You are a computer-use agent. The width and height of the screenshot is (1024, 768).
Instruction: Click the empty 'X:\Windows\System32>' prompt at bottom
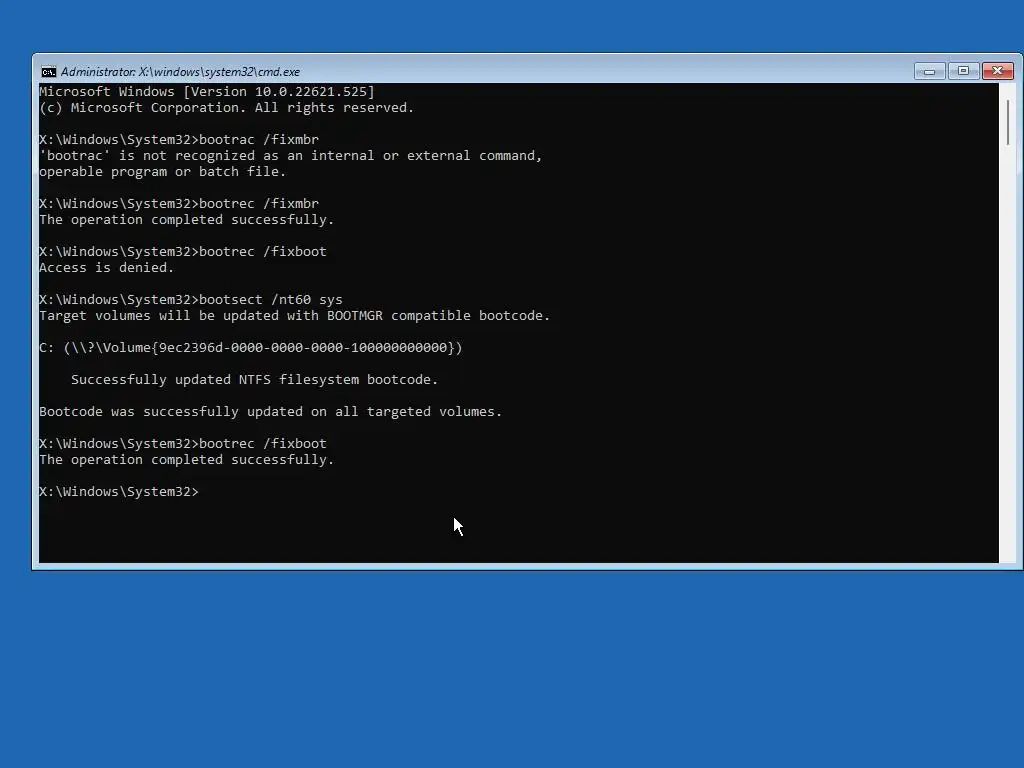[119, 492]
